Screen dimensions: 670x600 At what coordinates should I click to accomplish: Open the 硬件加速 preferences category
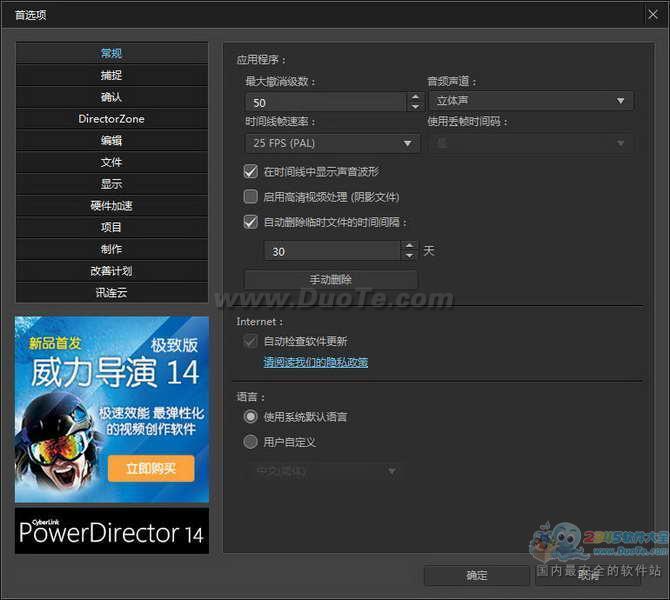(112, 206)
